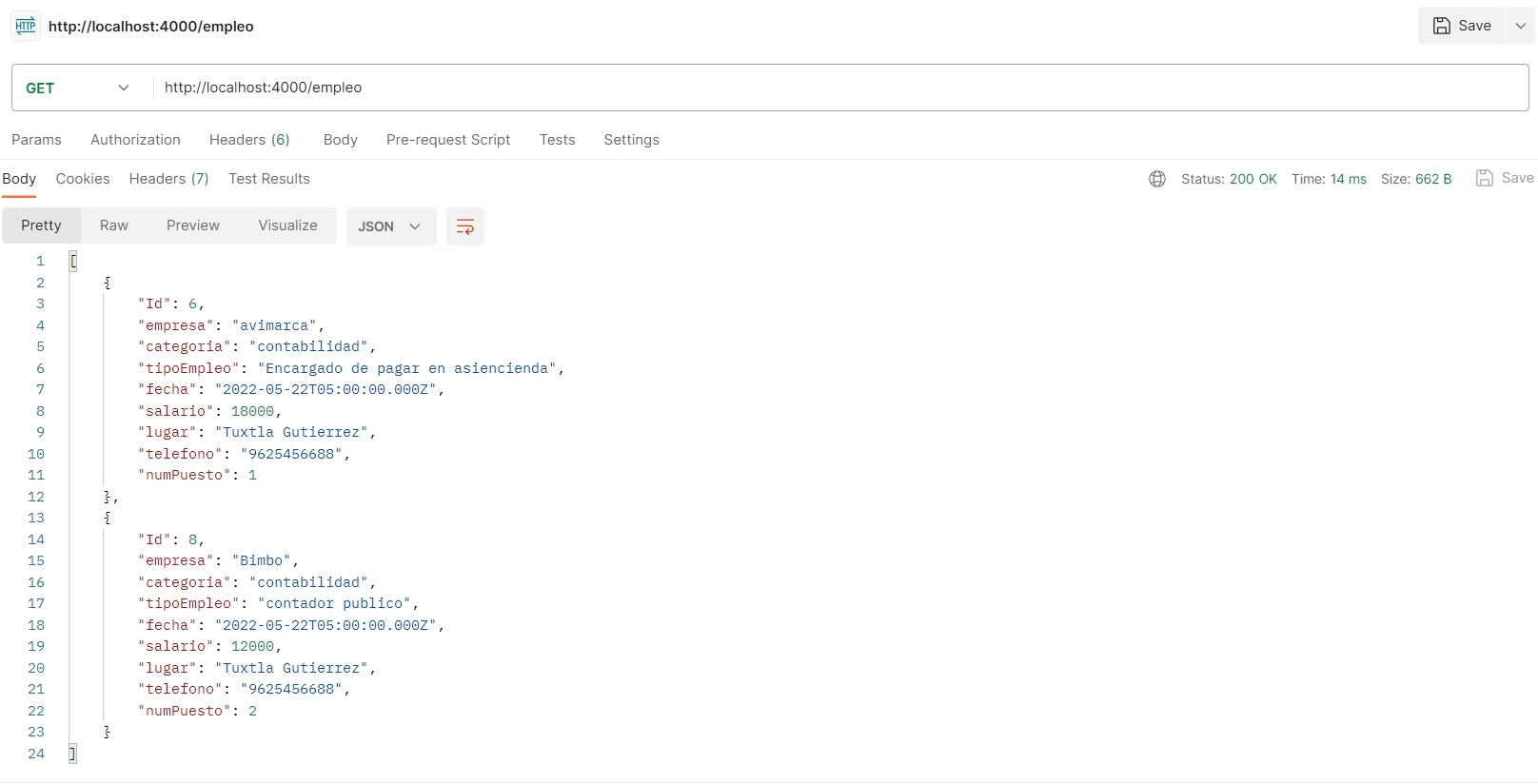
Task: Save the response using Save near Size
Action: click(1505, 178)
